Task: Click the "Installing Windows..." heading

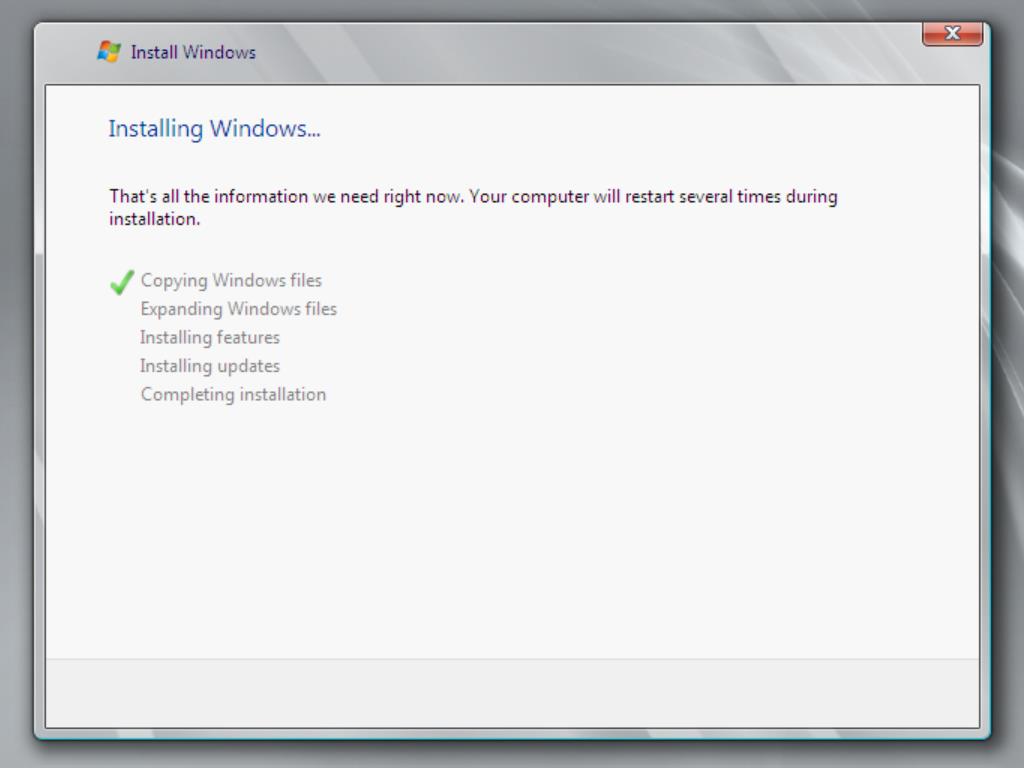Action: pyautogui.click(x=214, y=129)
